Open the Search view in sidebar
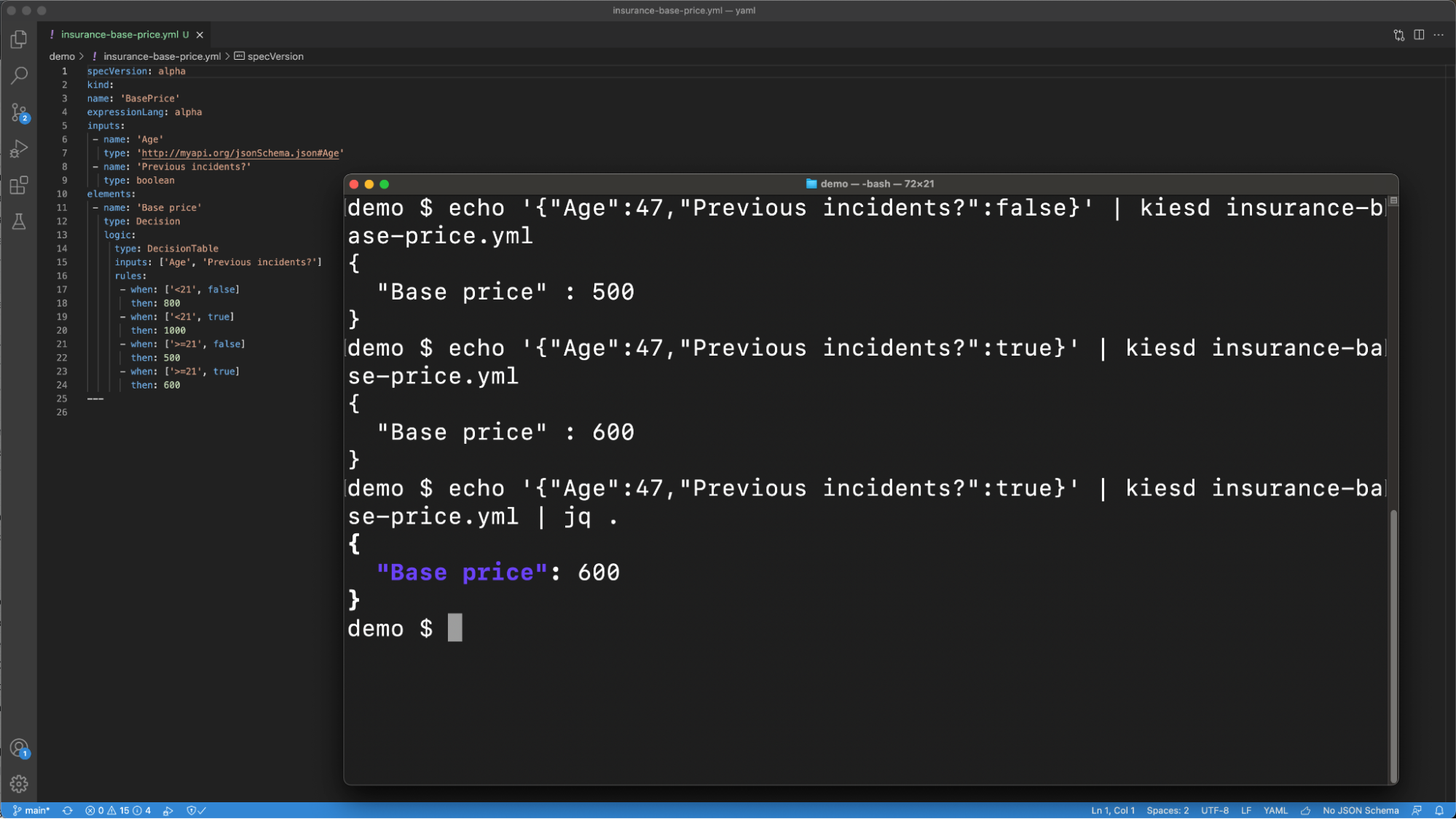 [19, 76]
